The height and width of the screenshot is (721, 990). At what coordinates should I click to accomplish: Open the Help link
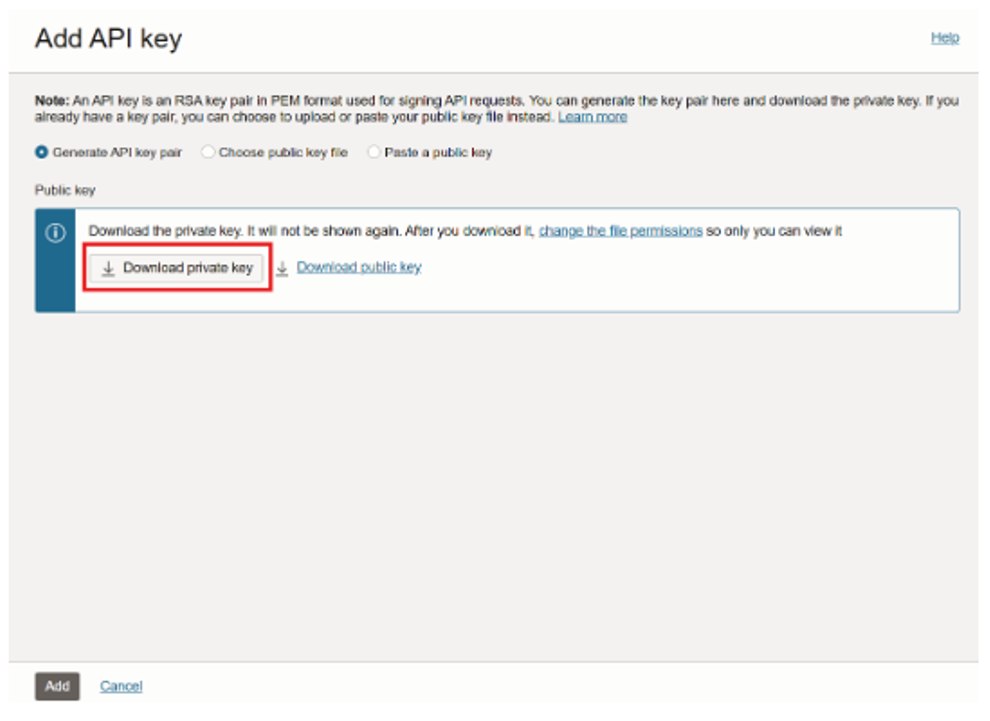pyautogui.click(x=944, y=38)
